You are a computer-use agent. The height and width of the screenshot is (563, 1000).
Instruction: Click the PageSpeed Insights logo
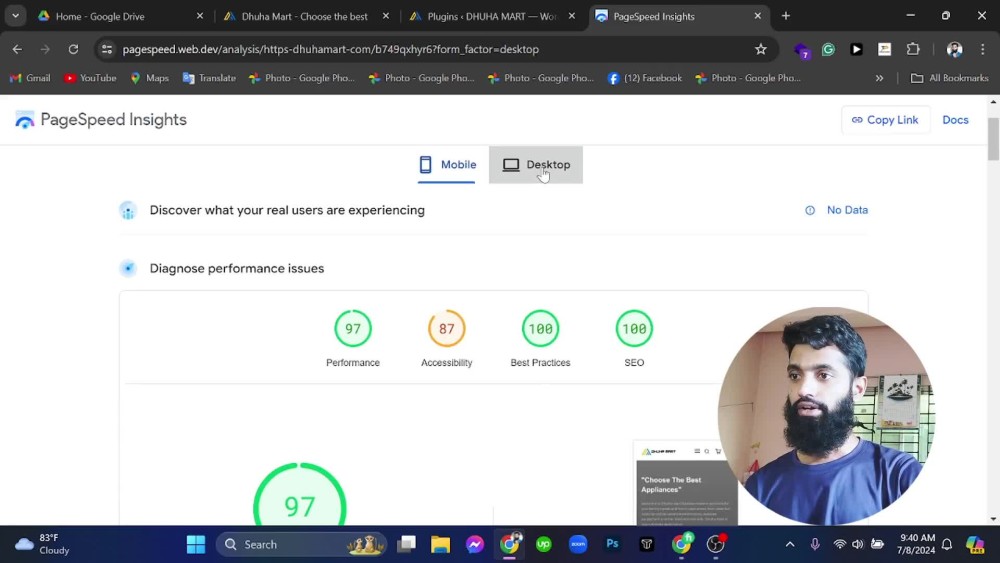coord(101,120)
